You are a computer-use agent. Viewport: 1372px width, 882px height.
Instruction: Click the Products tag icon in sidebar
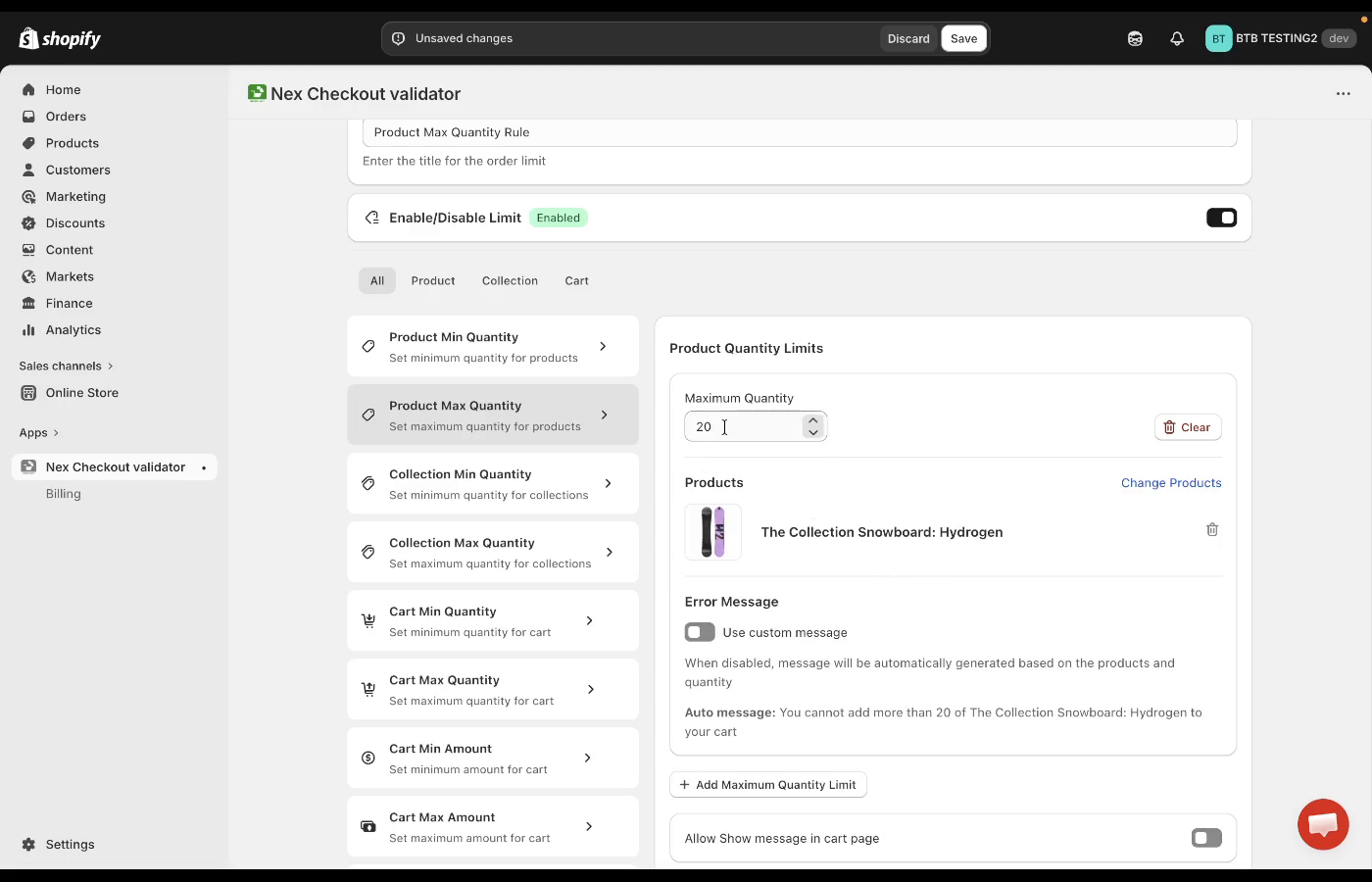[x=28, y=142]
